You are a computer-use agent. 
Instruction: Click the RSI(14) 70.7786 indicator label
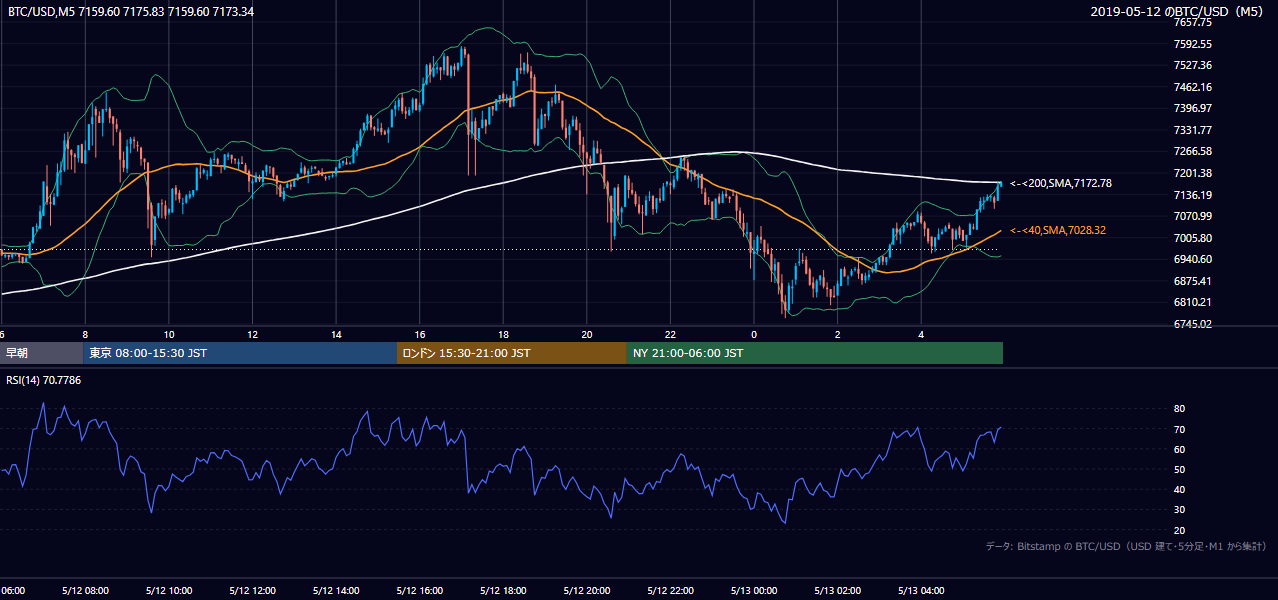point(44,380)
